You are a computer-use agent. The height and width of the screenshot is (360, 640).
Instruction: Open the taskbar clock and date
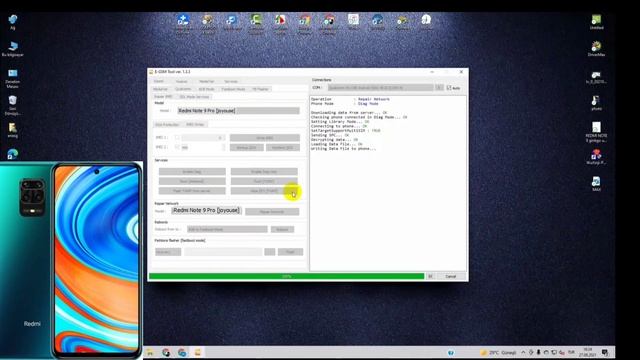(588, 352)
